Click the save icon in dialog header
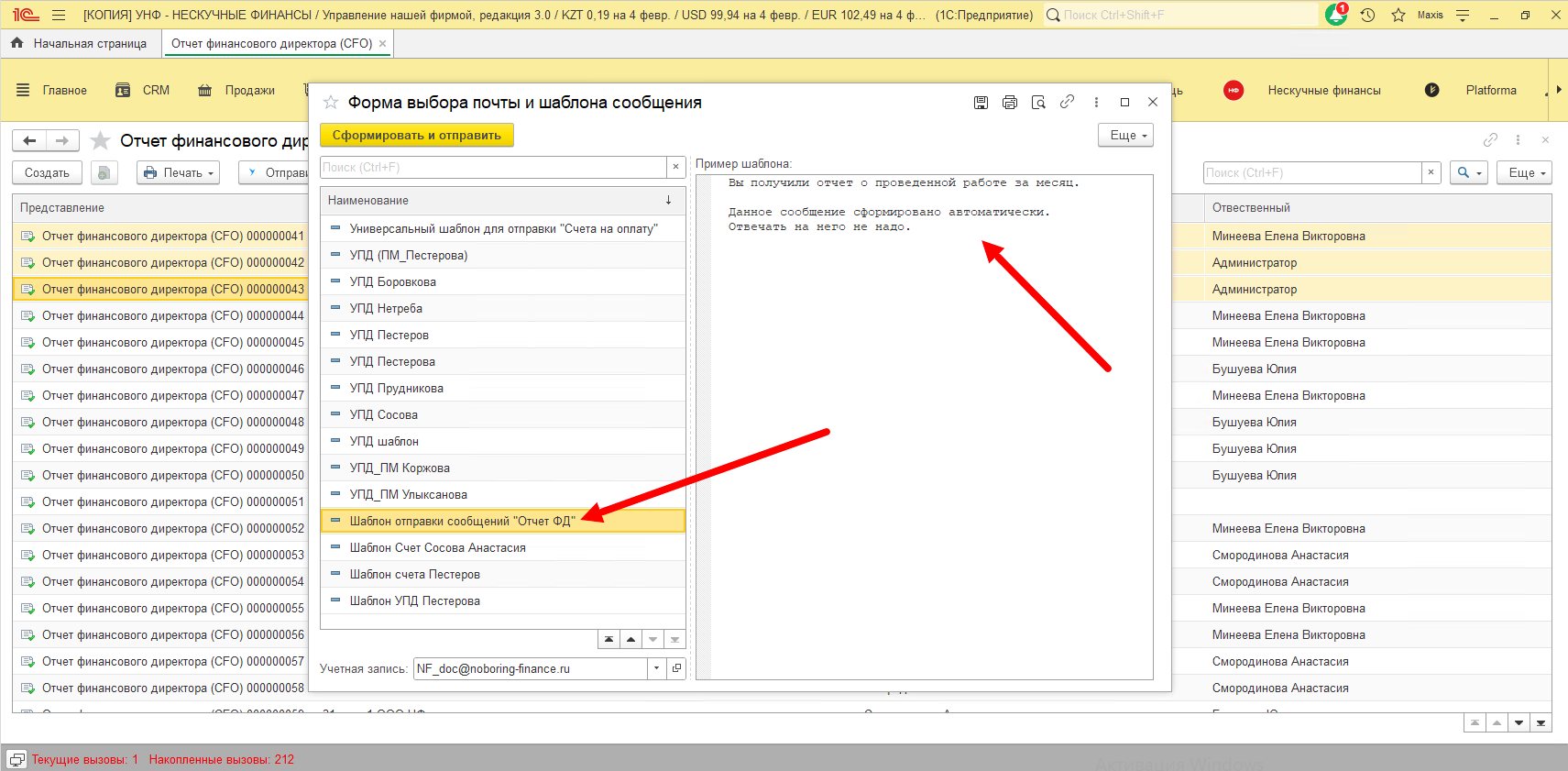This screenshot has height=771, width=1568. pos(981,103)
